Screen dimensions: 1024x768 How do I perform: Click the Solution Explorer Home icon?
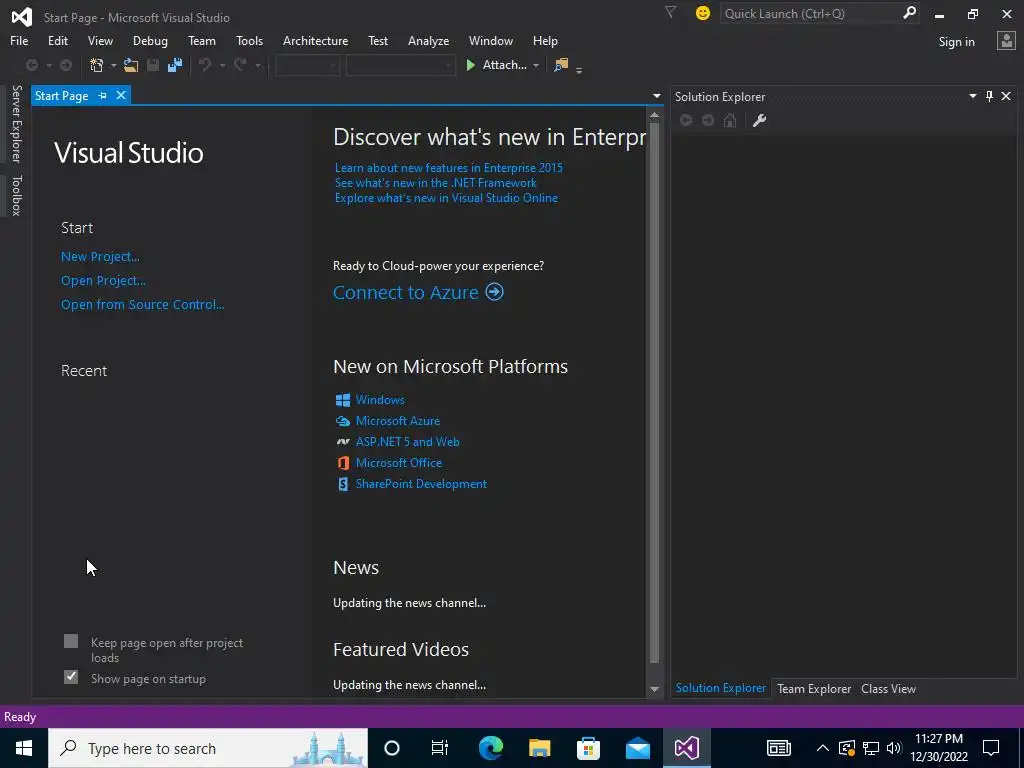[730, 120]
